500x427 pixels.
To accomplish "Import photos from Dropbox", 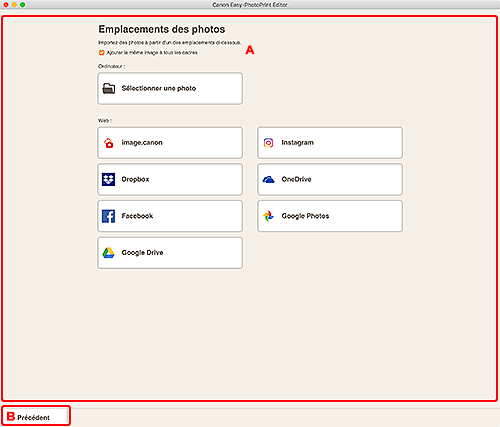I will point(170,179).
